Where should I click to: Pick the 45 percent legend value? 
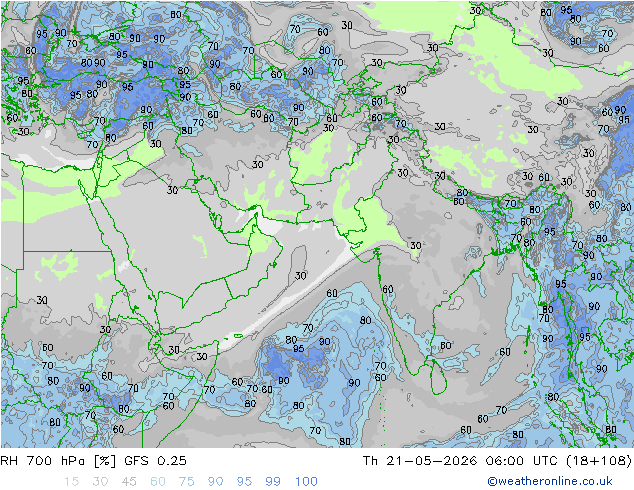click(129, 482)
